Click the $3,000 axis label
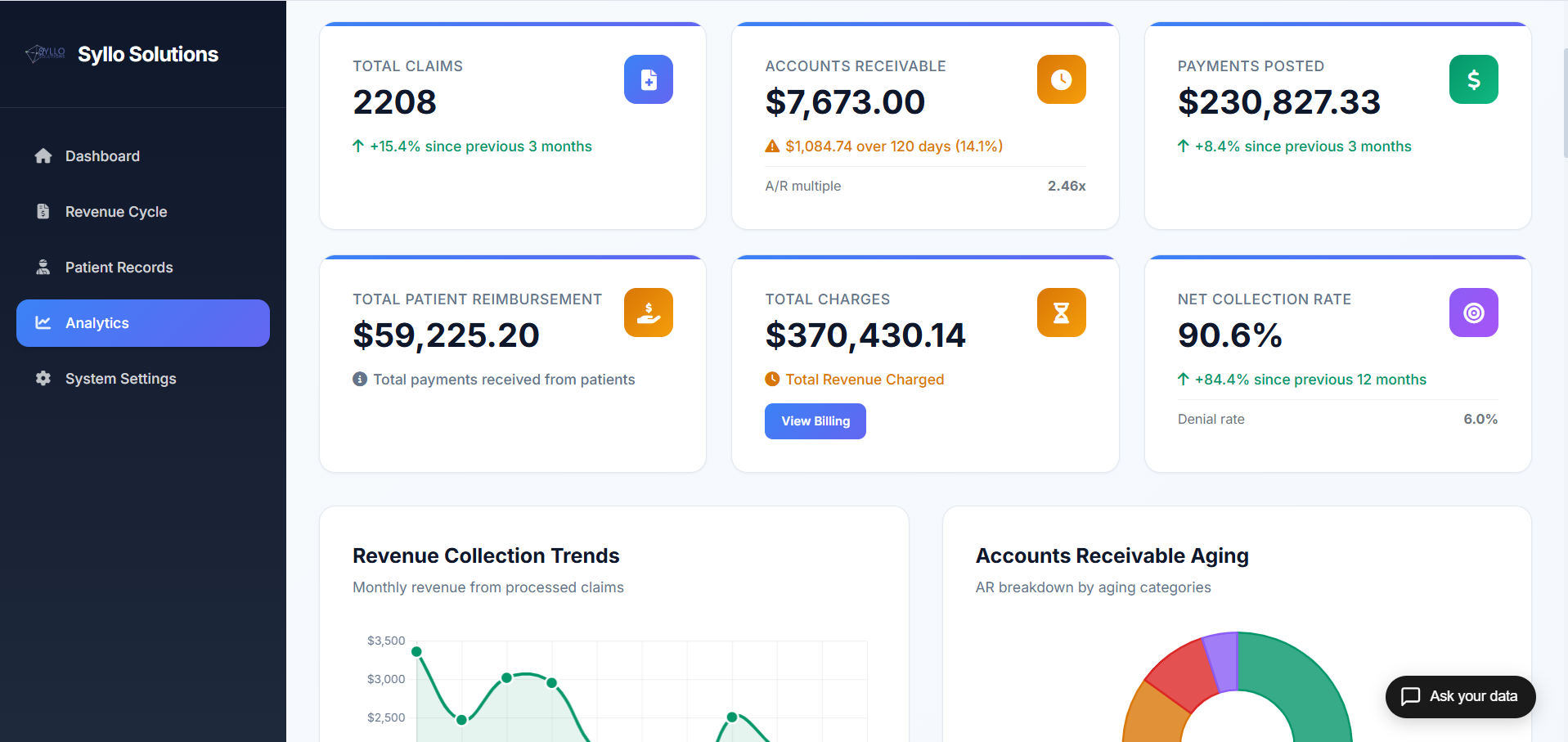1568x742 pixels. click(386, 679)
